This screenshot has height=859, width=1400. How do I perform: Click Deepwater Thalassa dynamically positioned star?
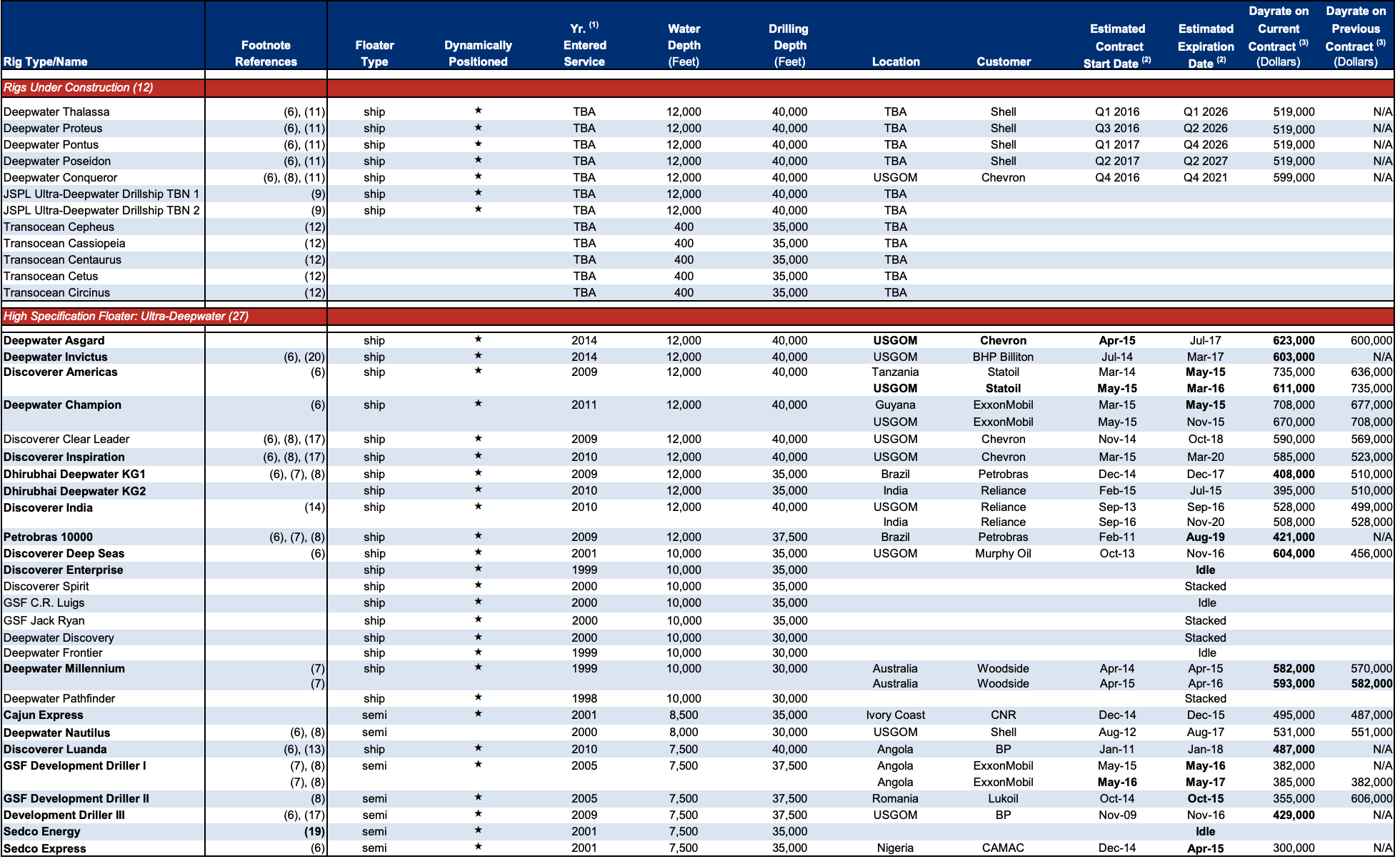[478, 111]
